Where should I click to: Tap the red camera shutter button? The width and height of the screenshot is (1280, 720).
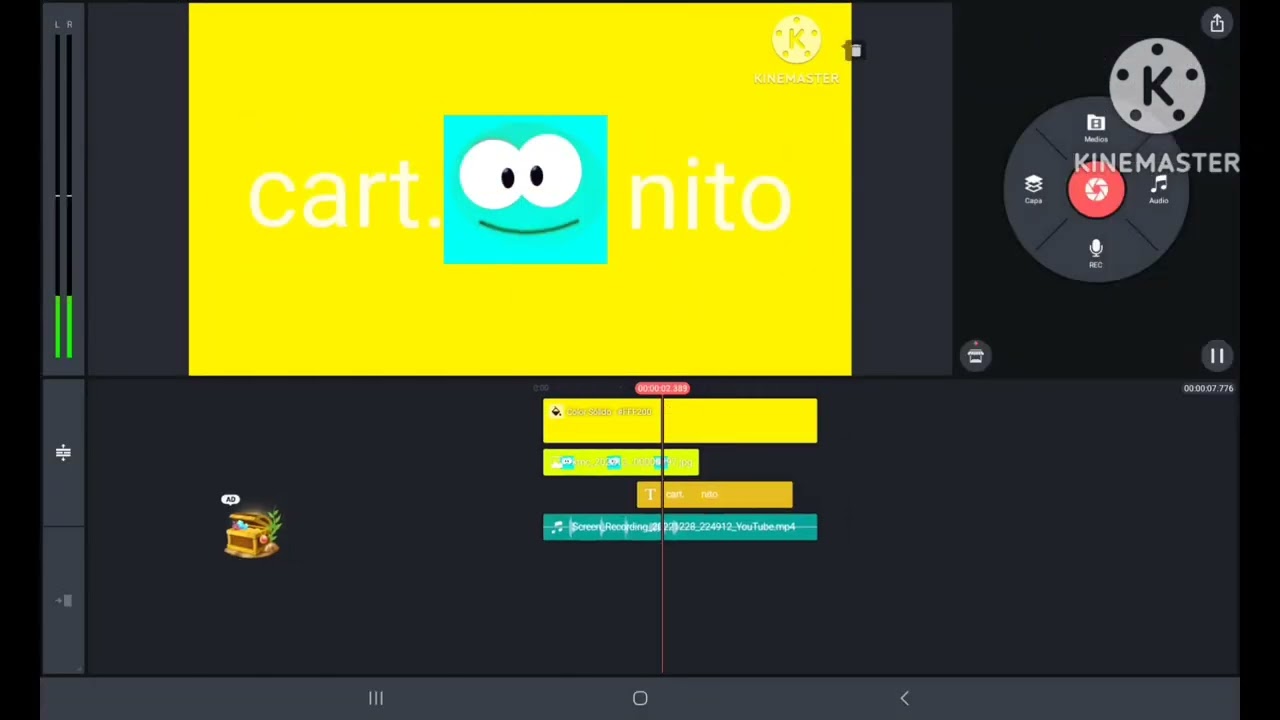point(1096,189)
